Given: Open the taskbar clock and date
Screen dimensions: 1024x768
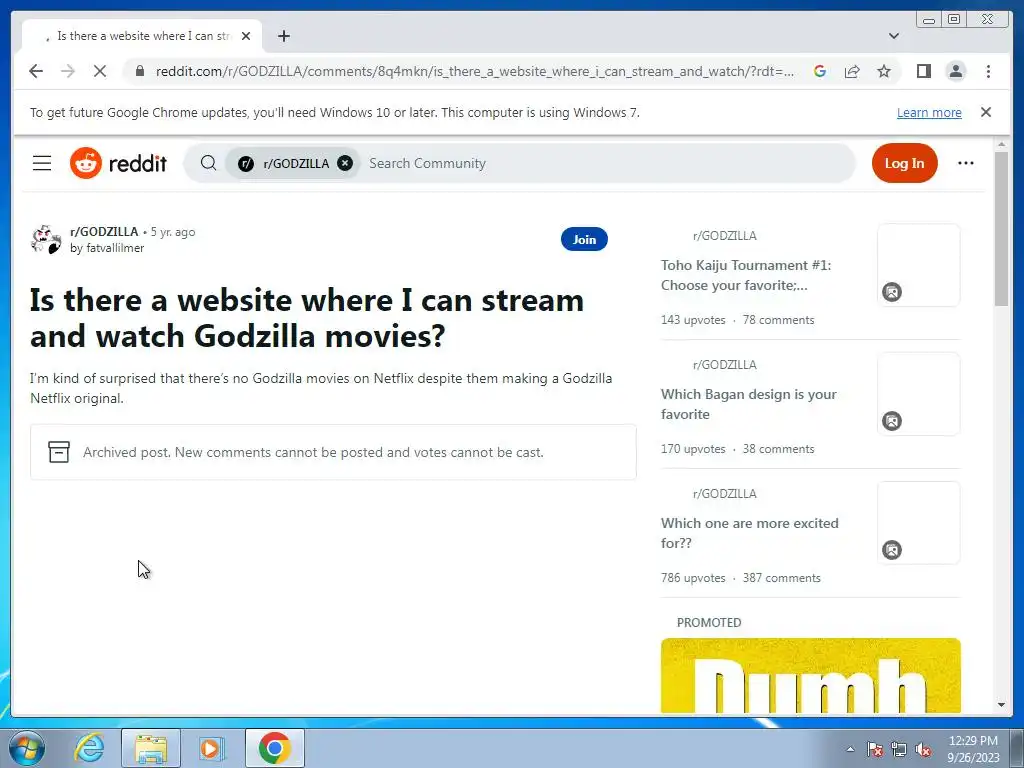Looking at the screenshot, I should 973,749.
